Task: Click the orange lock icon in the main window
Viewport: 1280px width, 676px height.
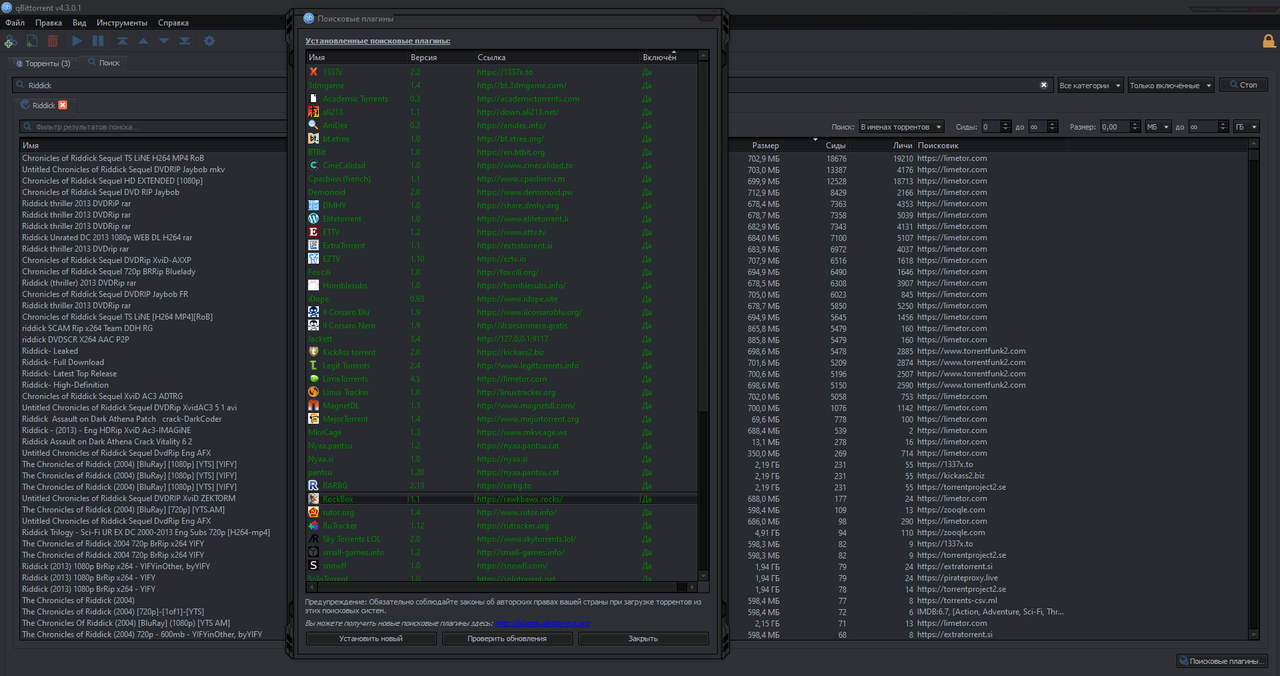Action: (1268, 41)
